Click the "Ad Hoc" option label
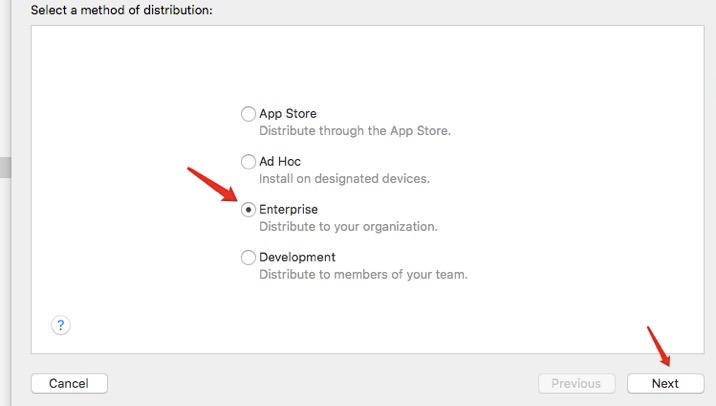This screenshot has height=406, width=716. (280, 161)
